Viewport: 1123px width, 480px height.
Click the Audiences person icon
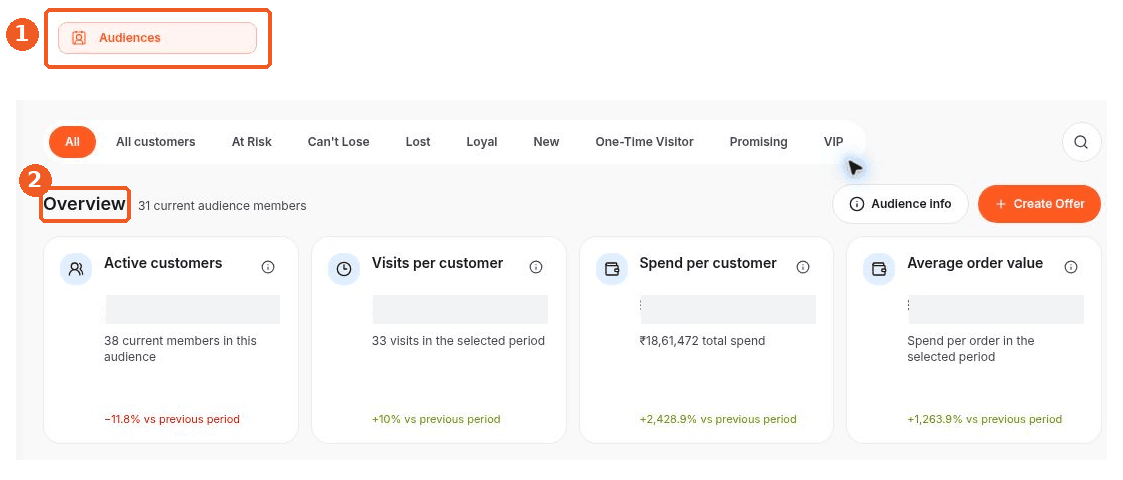click(79, 38)
